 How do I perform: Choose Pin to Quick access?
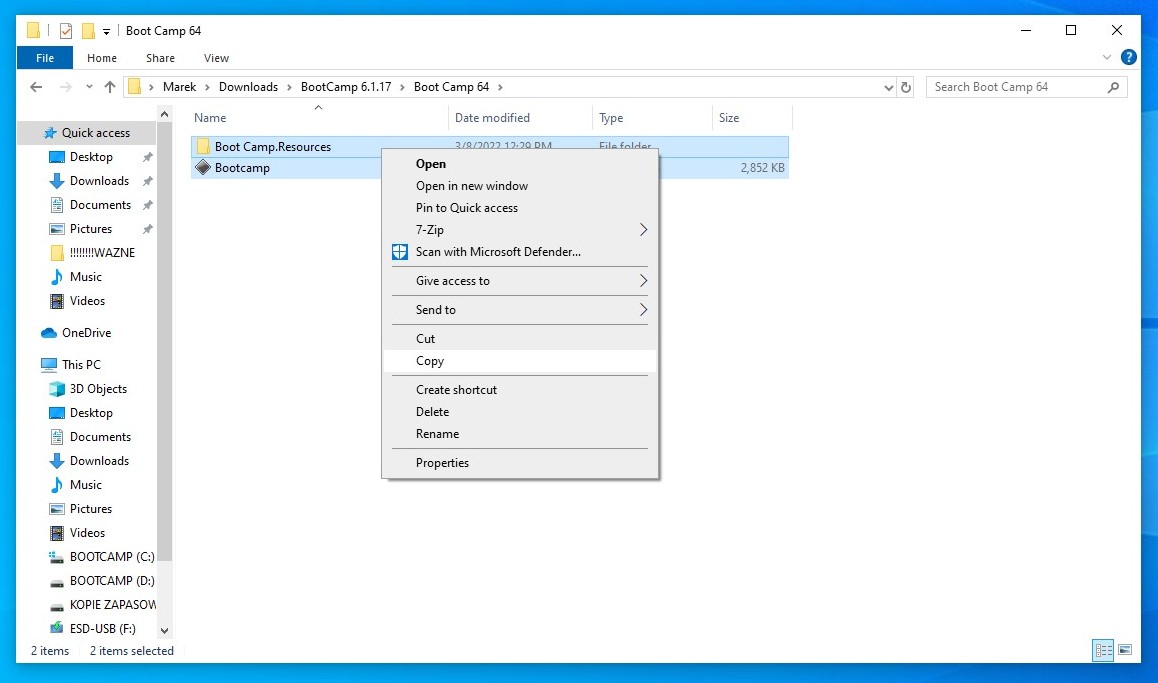point(520,208)
